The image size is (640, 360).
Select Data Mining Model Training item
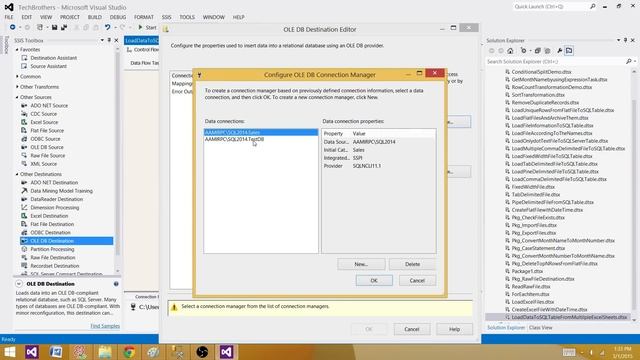(61, 191)
